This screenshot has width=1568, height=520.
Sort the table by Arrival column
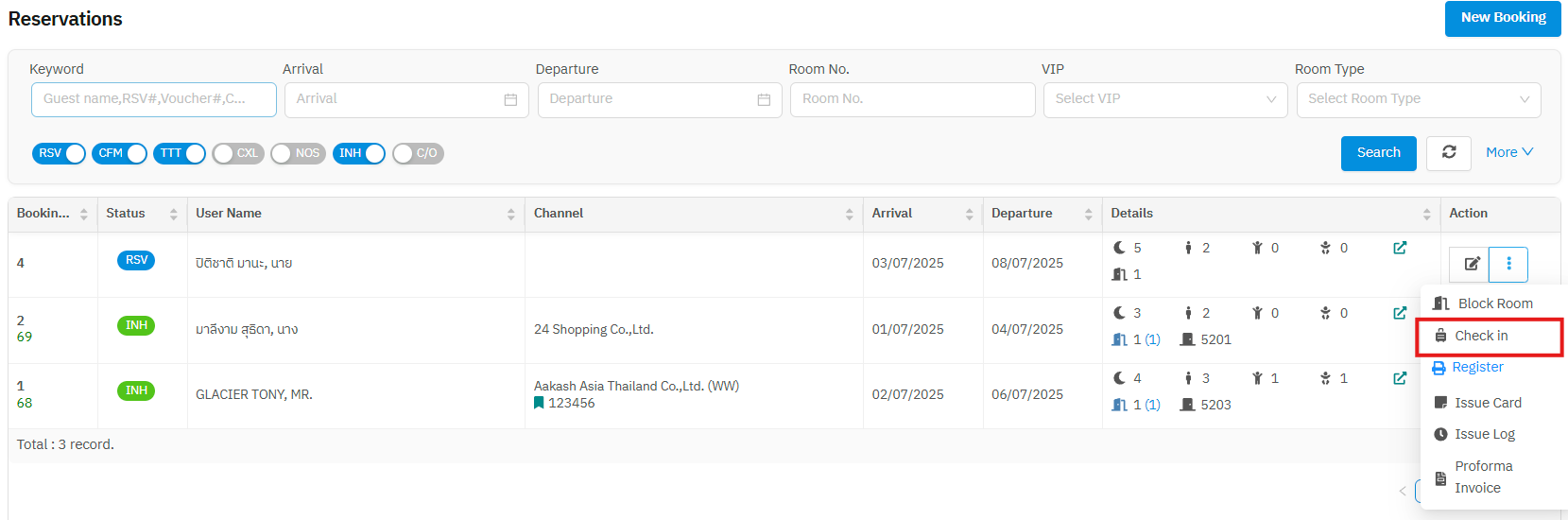pyautogui.click(x=969, y=215)
